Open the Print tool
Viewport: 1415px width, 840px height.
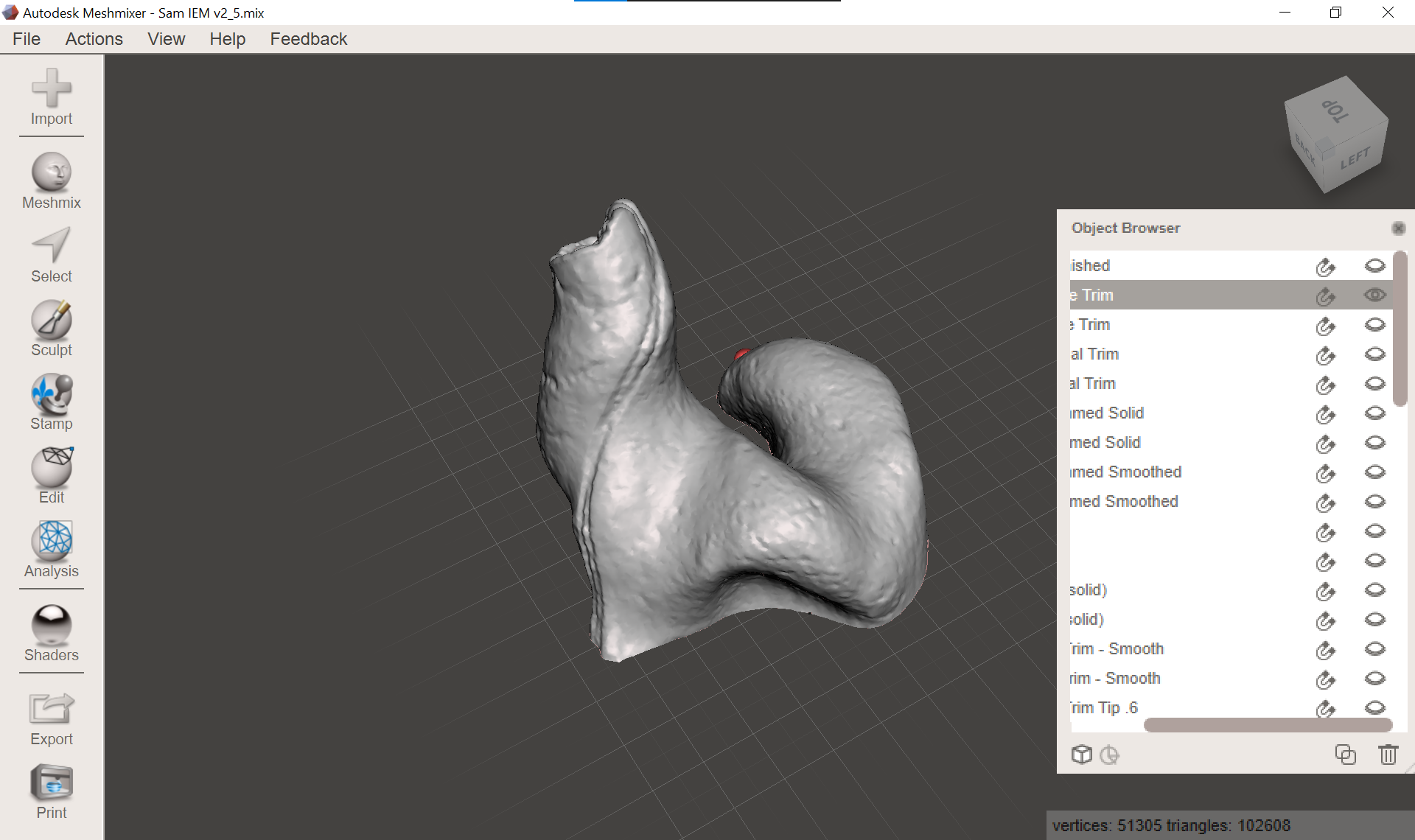pos(51,783)
